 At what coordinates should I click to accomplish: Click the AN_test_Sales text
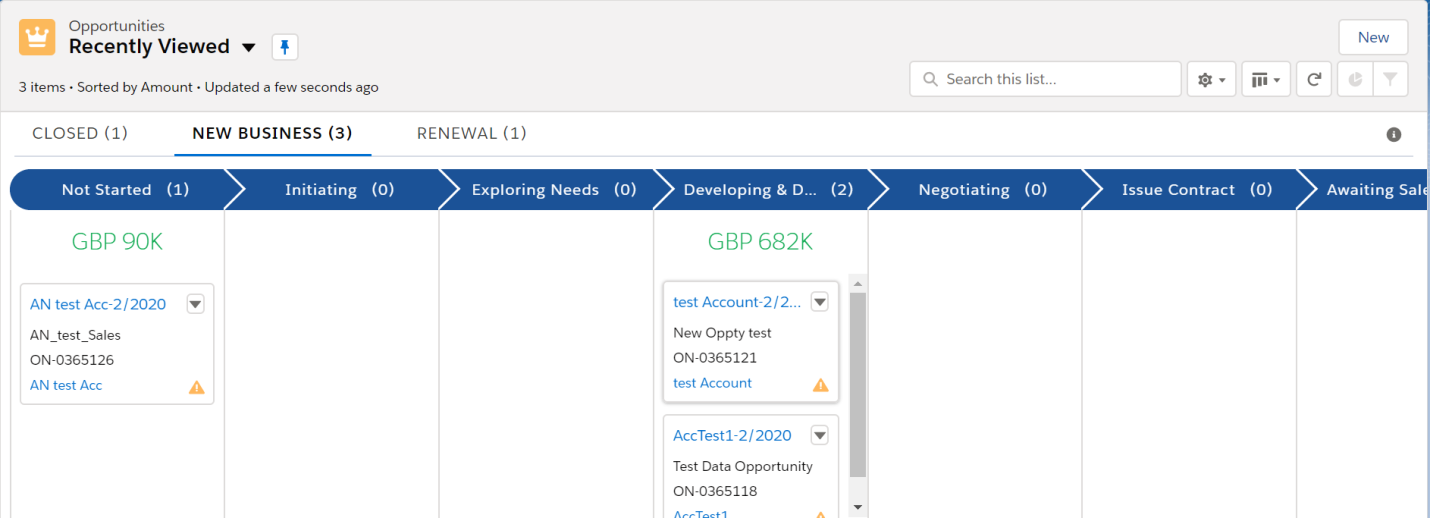(x=75, y=335)
